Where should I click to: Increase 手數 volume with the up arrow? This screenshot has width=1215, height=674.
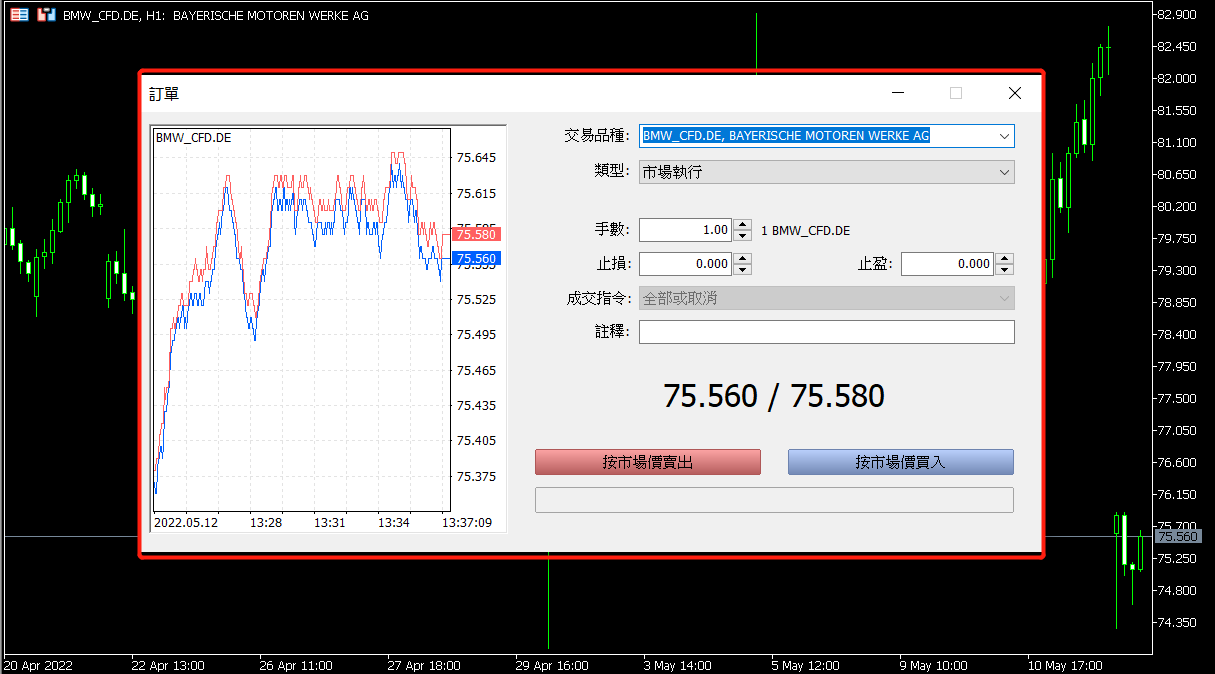742,225
